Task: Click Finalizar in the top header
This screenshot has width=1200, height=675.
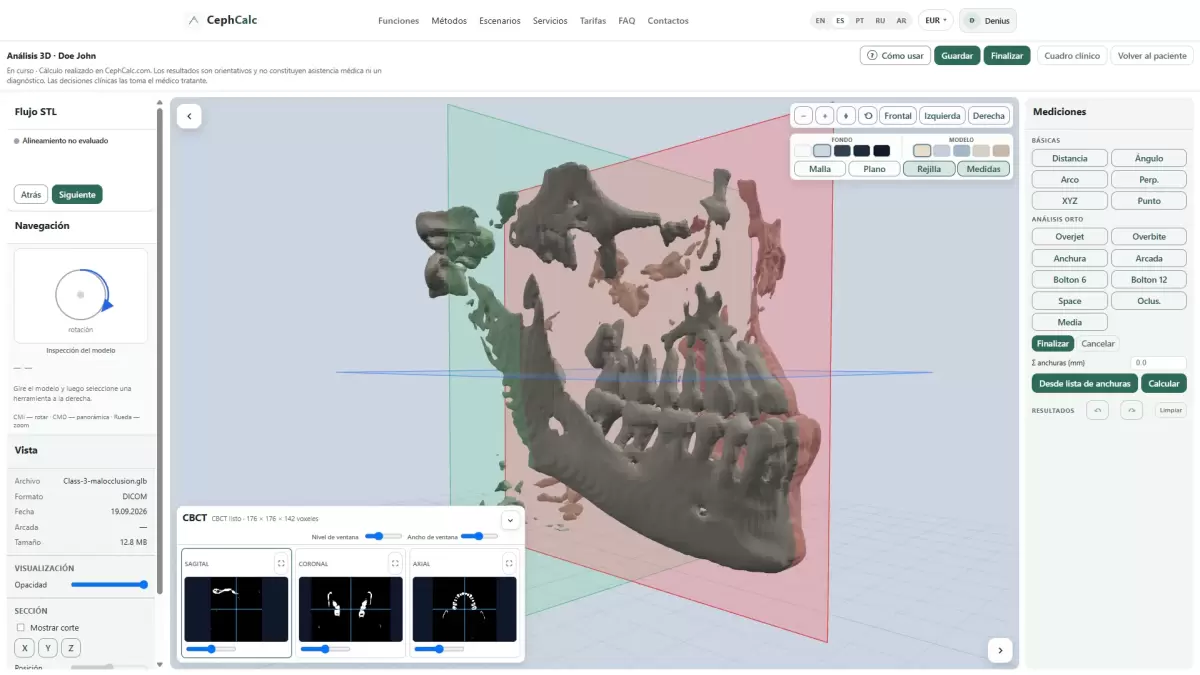Action: coord(1007,56)
